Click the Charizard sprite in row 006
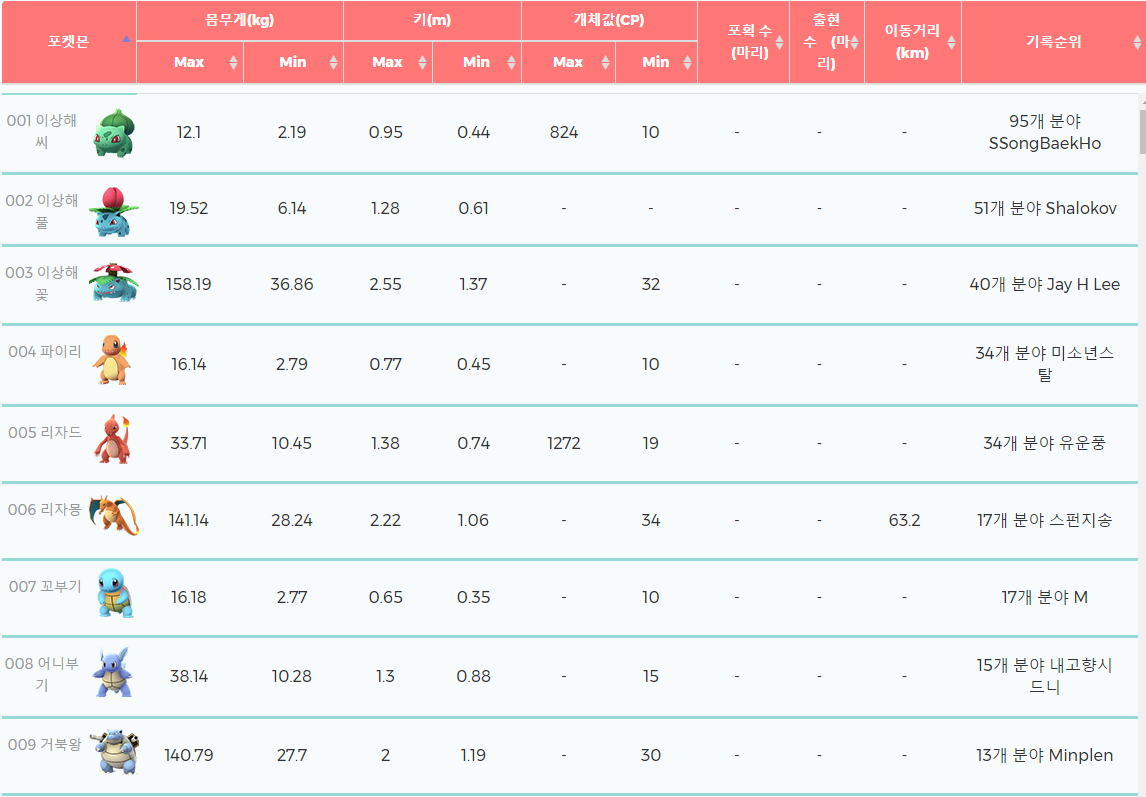 click(x=114, y=515)
